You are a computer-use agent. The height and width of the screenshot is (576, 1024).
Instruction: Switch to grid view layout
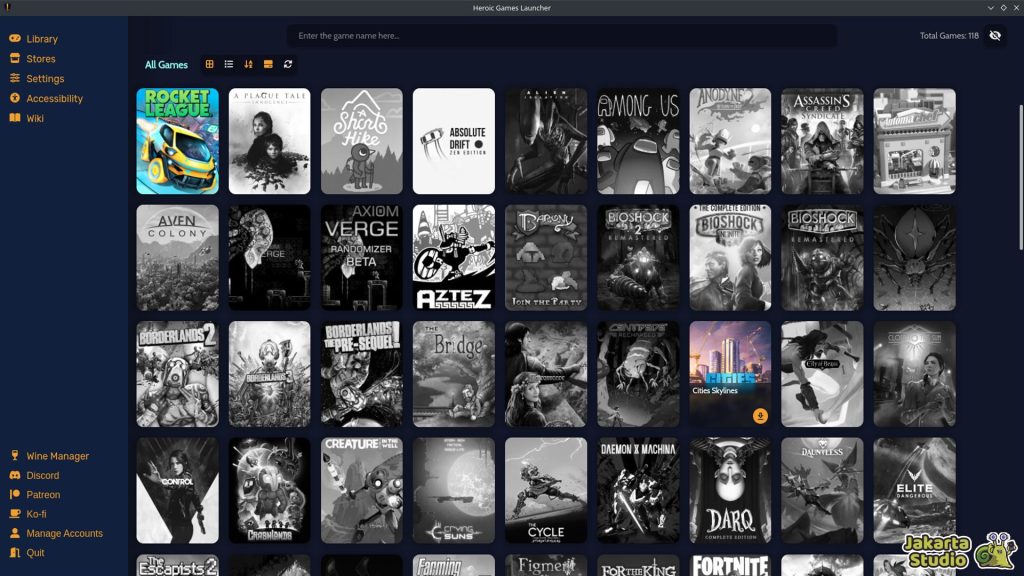pos(209,64)
